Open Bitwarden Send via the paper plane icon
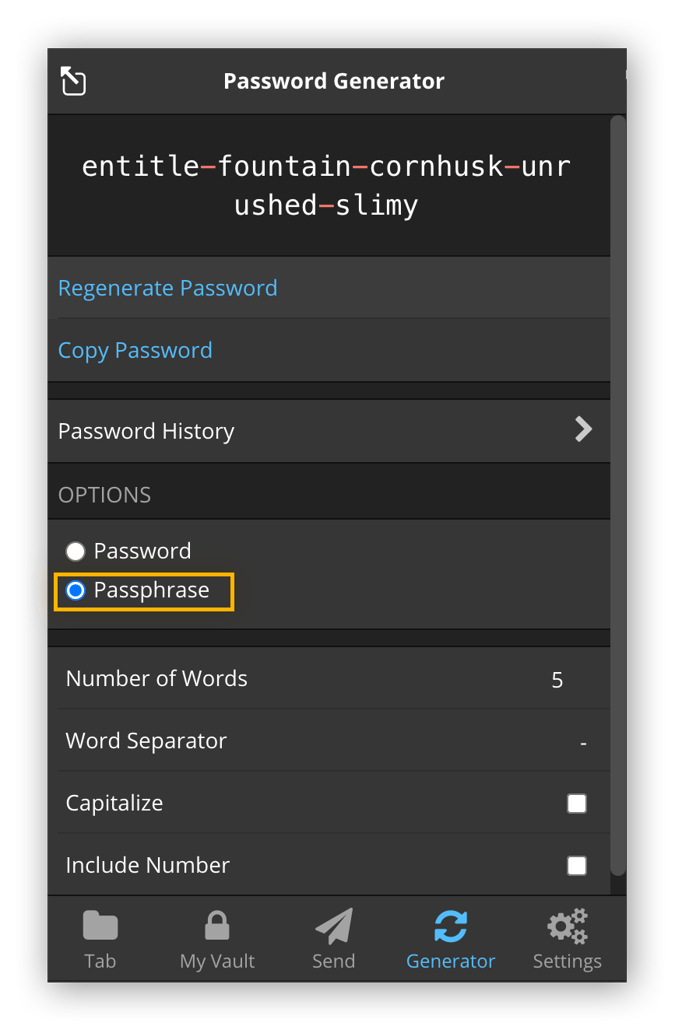Viewport: 675px width, 1033px height. coord(333,926)
